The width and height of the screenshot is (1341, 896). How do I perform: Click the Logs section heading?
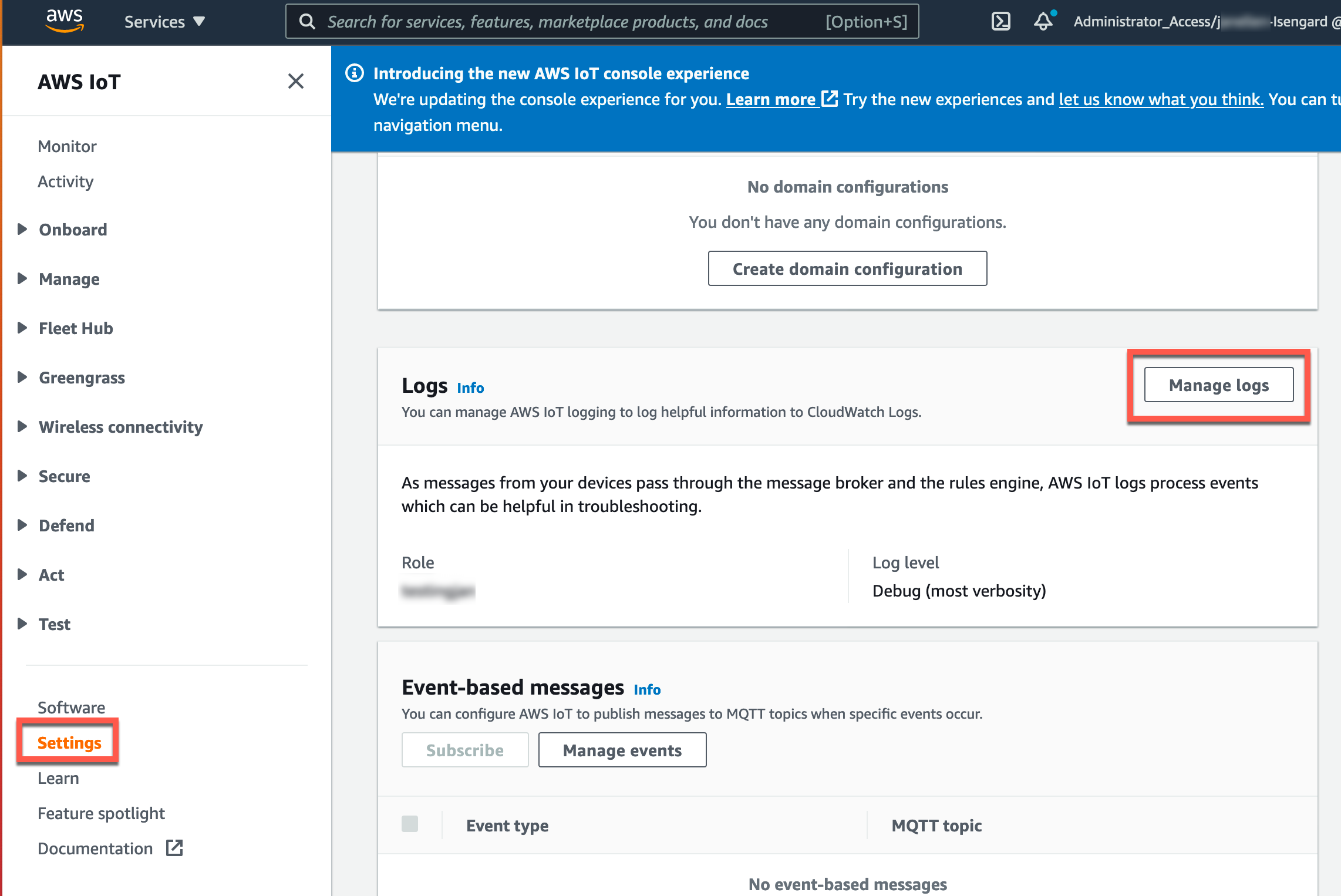pyautogui.click(x=424, y=386)
